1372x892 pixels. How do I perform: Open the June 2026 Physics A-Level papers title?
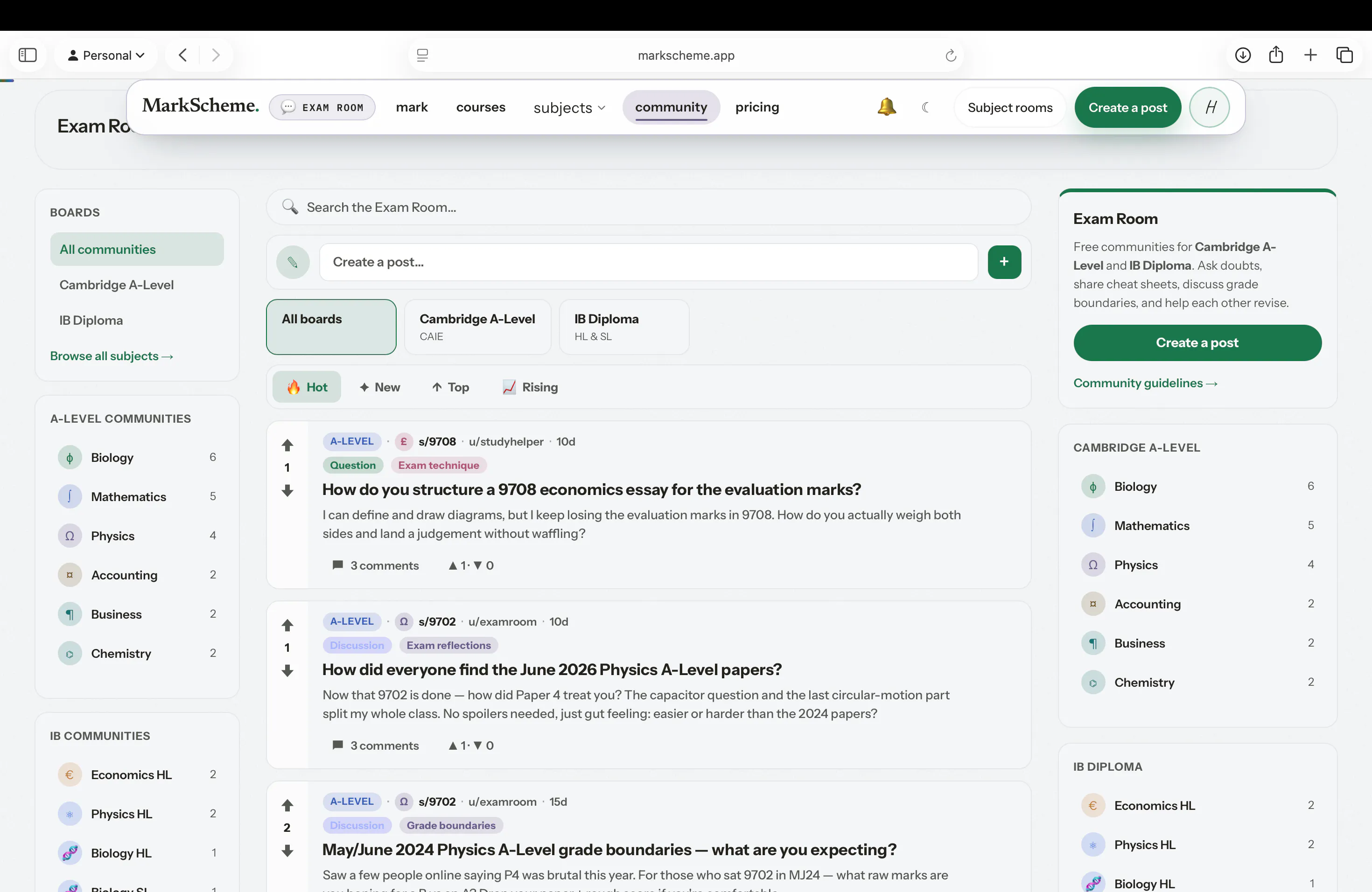coord(552,669)
